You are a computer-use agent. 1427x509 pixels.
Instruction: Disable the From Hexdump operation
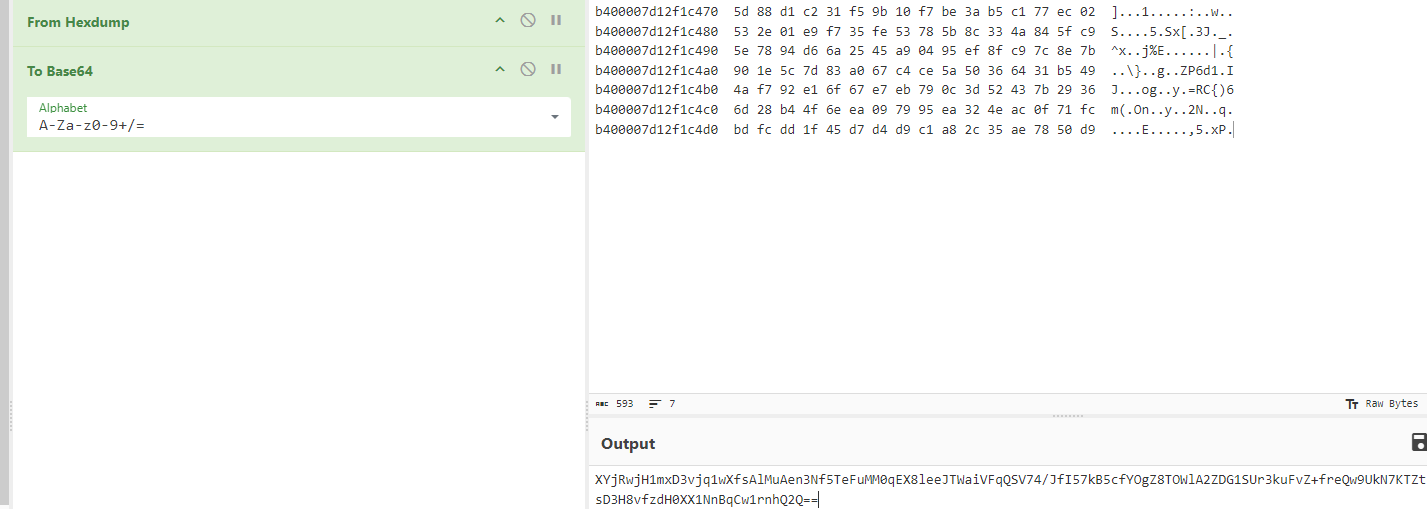pyautogui.click(x=527, y=20)
